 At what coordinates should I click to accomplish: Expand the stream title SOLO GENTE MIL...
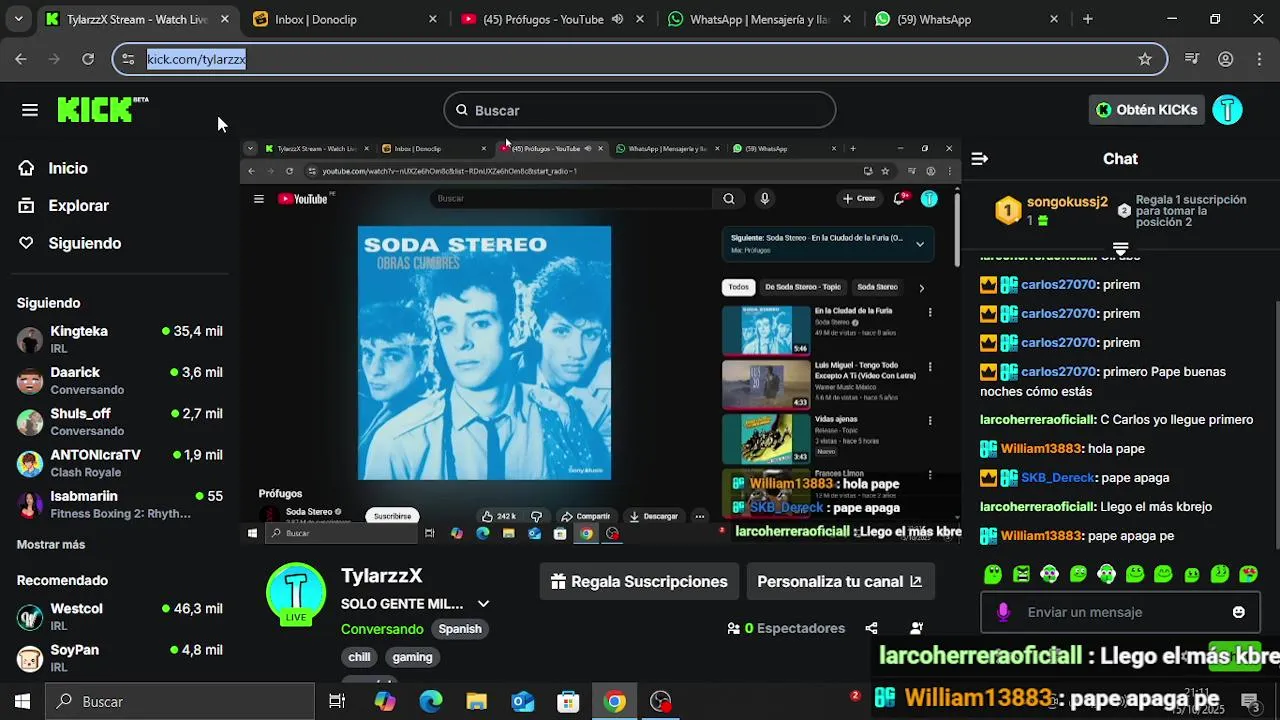pos(483,604)
